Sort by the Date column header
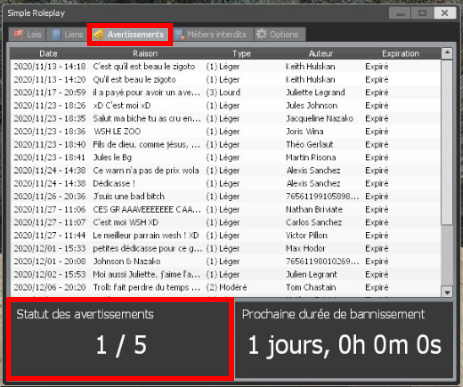 pos(48,53)
